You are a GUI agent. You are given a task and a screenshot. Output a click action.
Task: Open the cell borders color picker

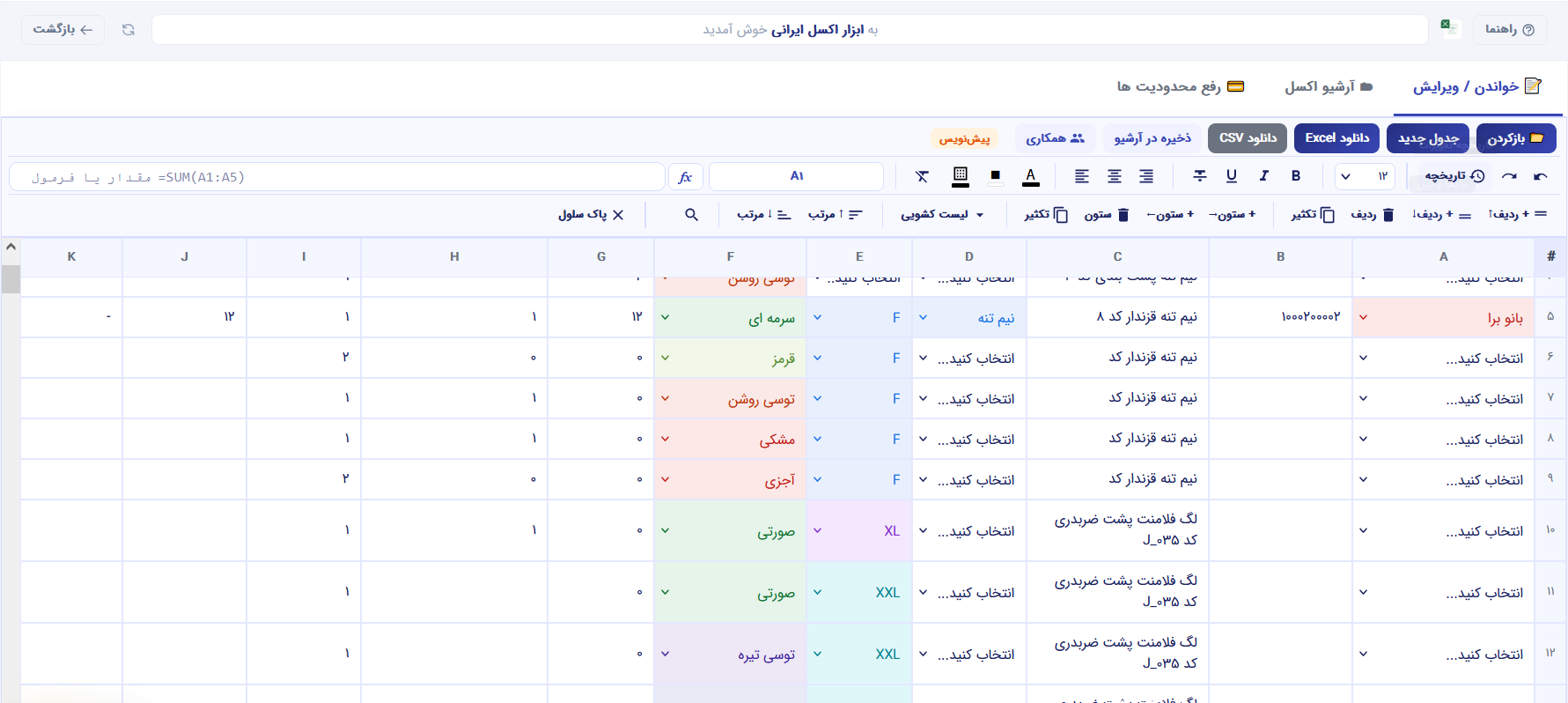[961, 176]
